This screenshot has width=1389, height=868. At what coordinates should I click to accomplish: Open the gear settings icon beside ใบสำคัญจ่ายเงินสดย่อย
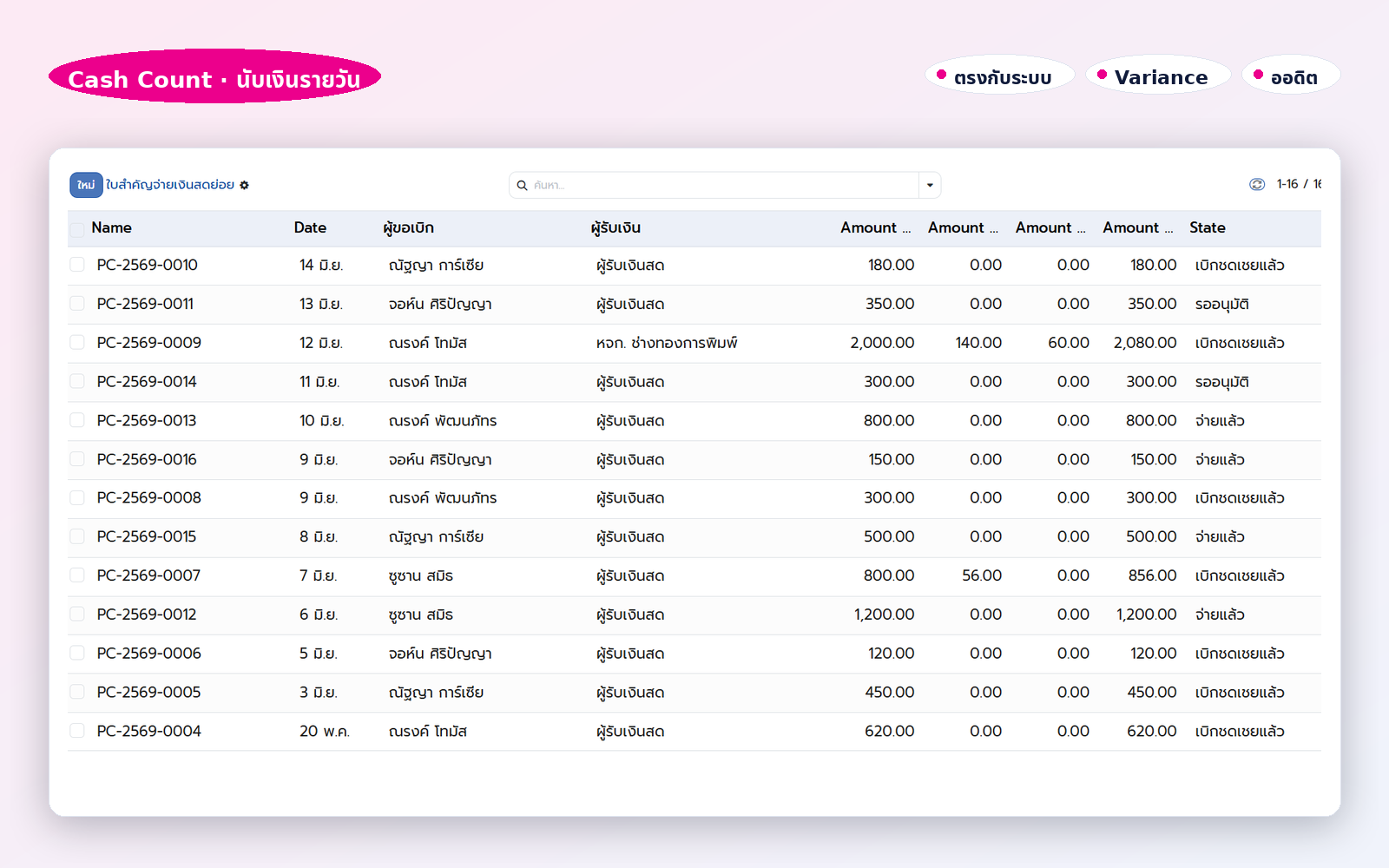point(244,185)
